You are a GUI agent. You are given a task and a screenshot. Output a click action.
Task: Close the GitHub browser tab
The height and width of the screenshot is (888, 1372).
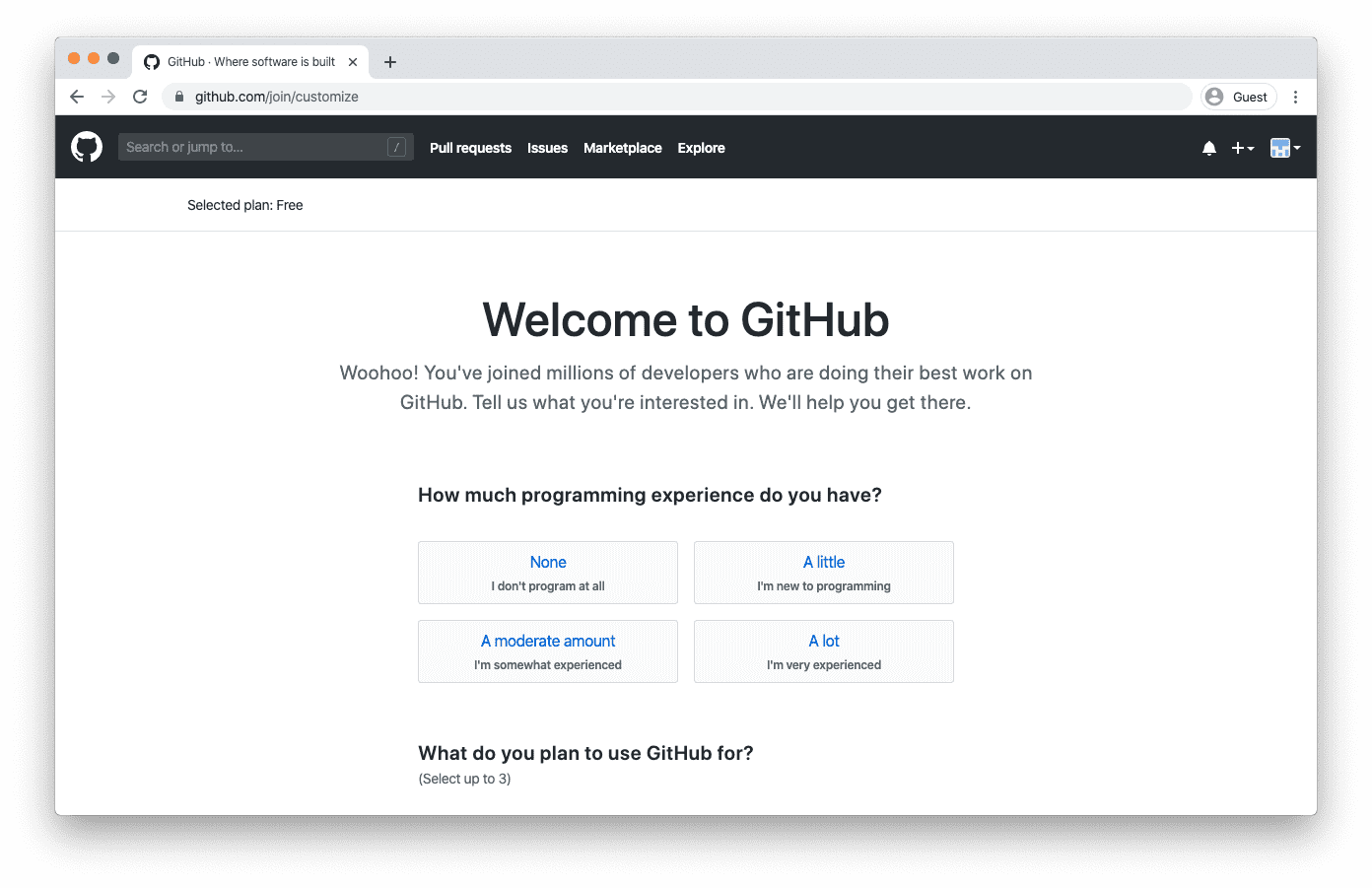(x=353, y=62)
